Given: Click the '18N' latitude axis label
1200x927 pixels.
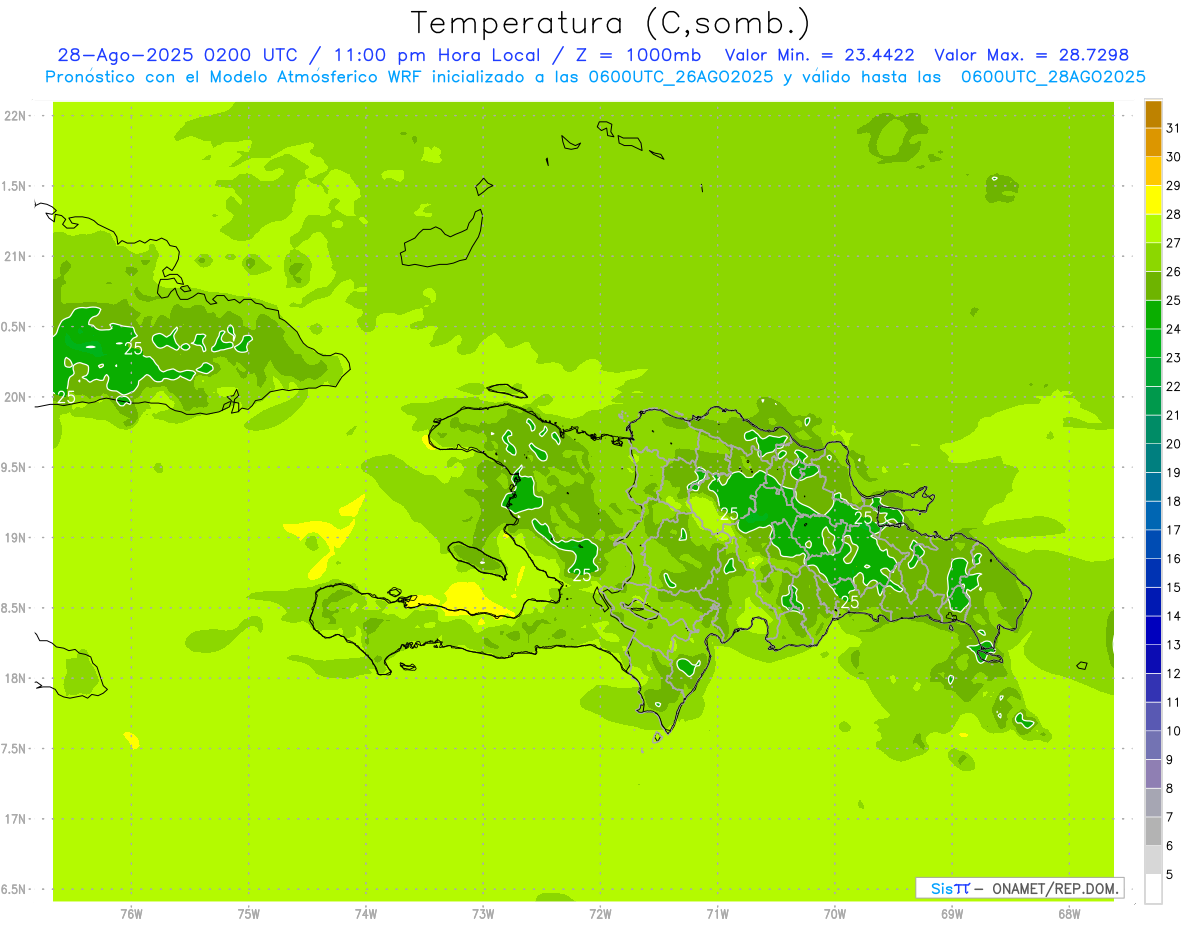Looking at the screenshot, I should (15, 679).
